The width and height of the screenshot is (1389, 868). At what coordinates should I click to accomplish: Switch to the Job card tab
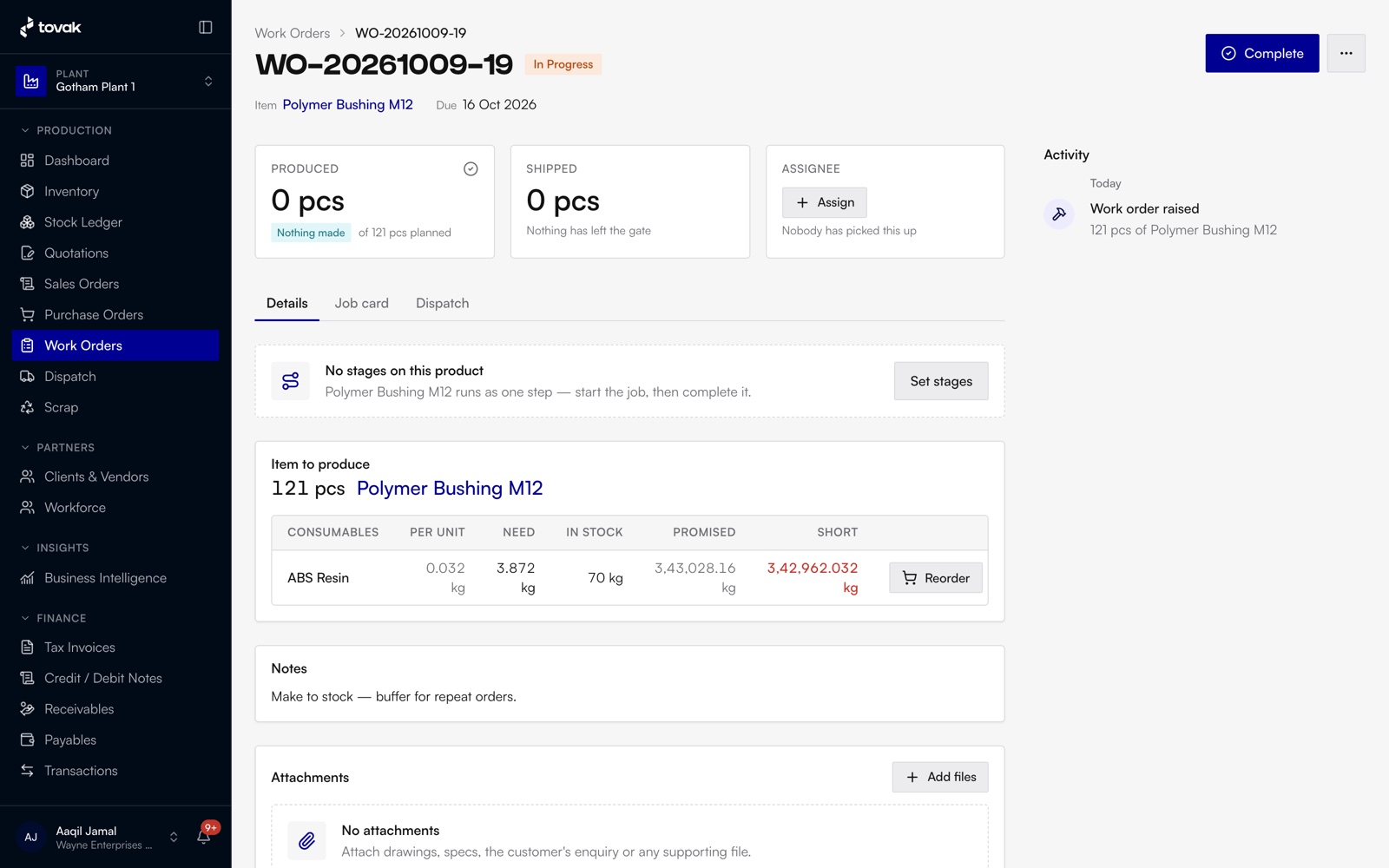pyautogui.click(x=362, y=303)
